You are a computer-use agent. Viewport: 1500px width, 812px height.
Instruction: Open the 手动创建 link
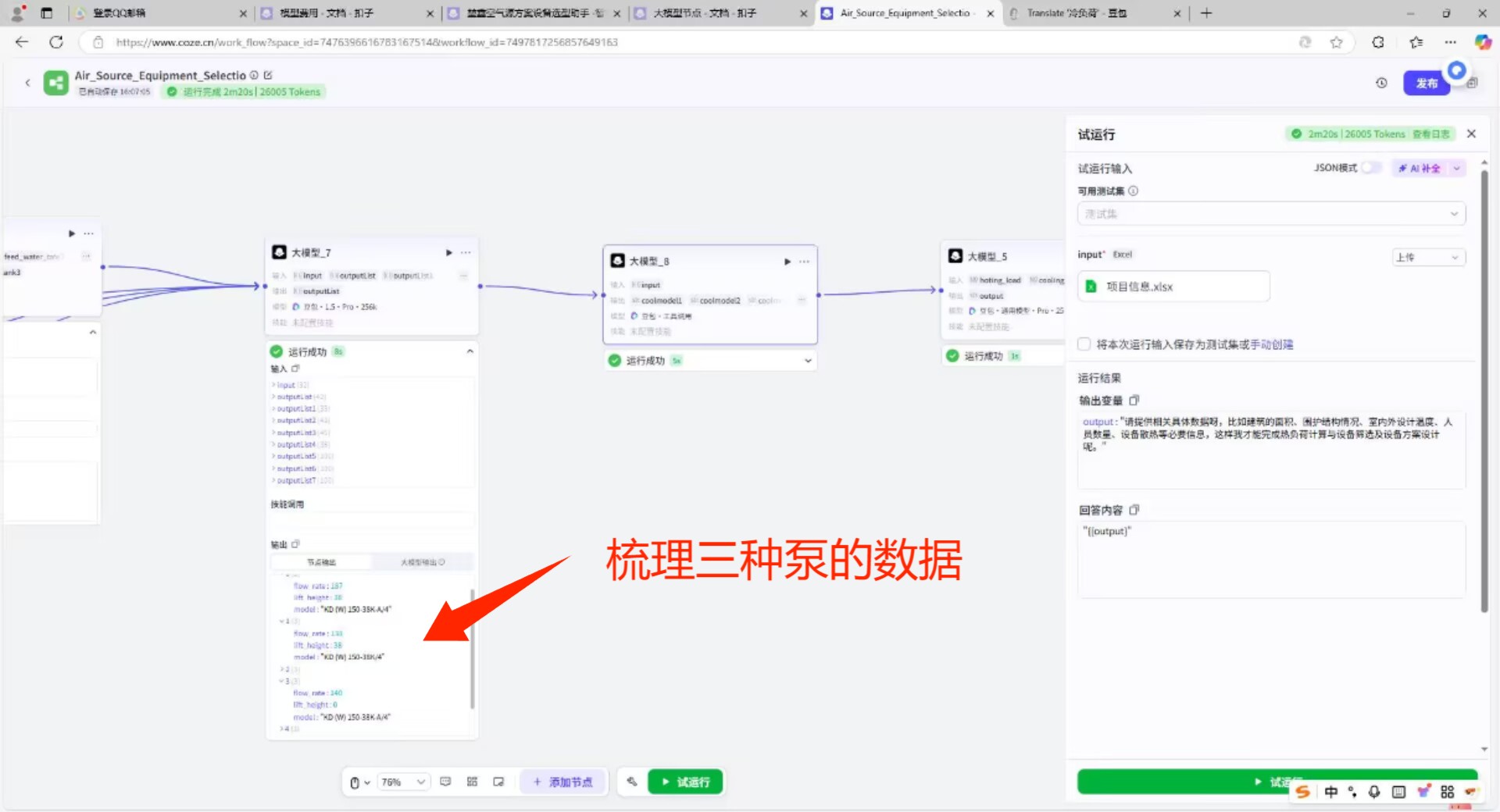[1272, 344]
